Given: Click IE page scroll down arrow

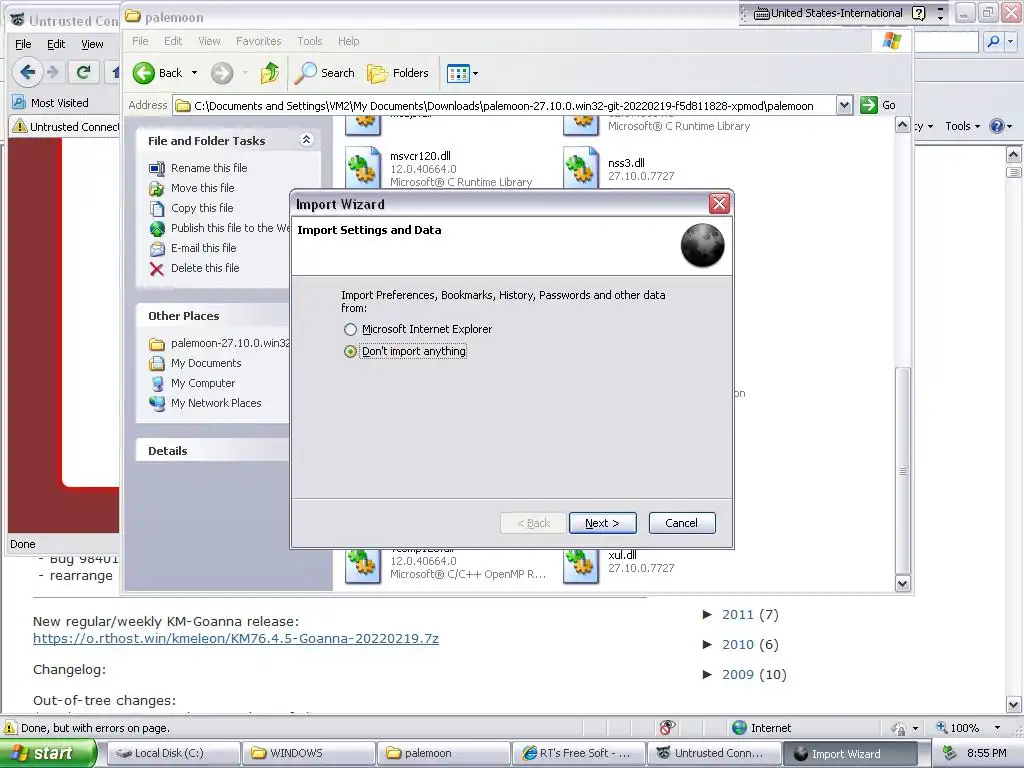Looking at the screenshot, I should pyautogui.click(x=1014, y=705).
